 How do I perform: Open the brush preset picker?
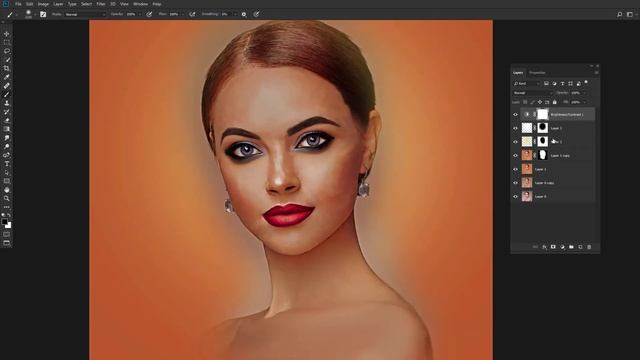[30, 14]
